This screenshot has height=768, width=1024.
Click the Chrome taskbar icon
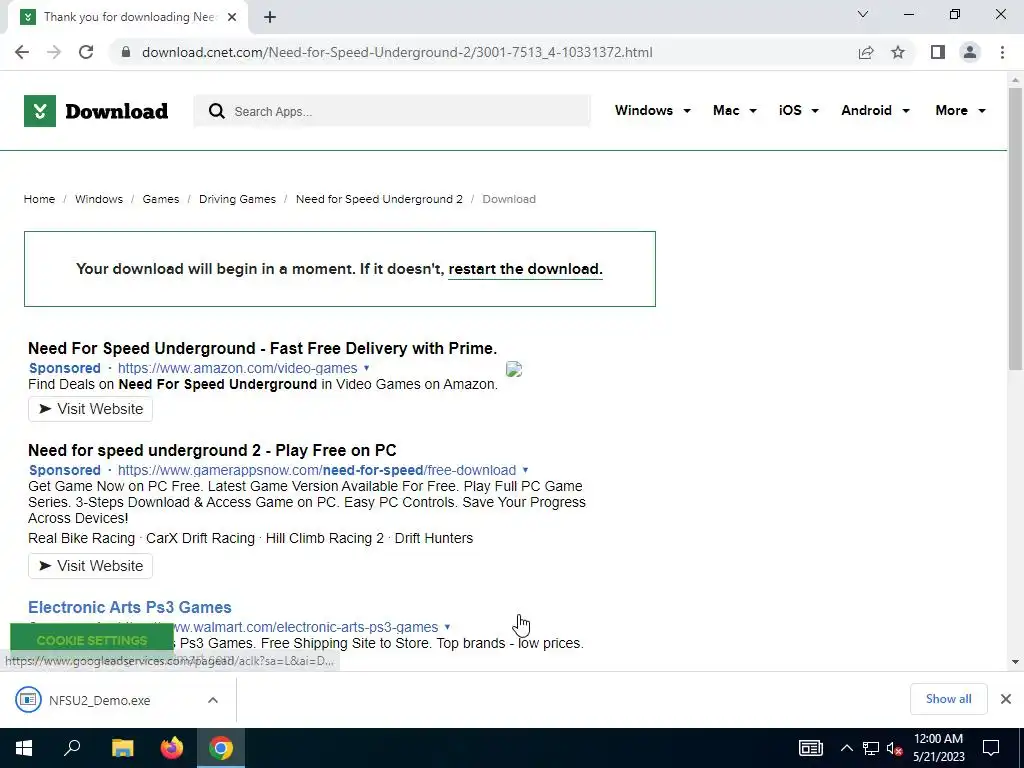click(221, 748)
